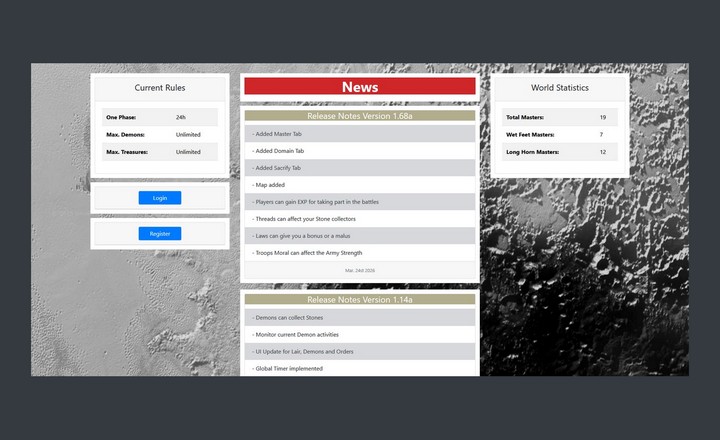Screen dimensions: 720x440
Task: Click the Current Rules panel title
Action: pos(160,88)
